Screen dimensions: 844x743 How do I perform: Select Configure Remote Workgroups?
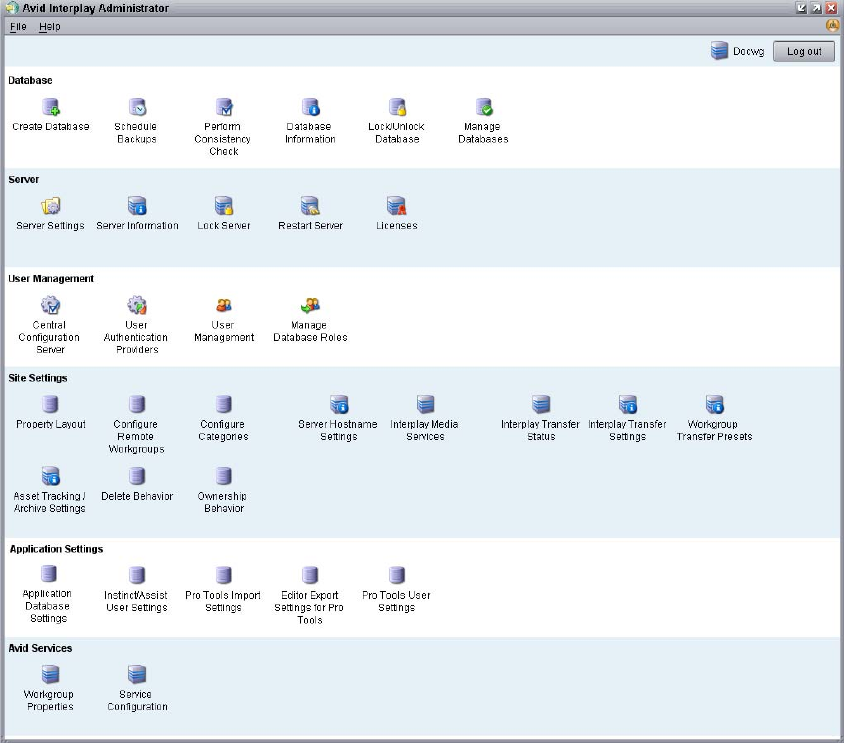point(137,404)
